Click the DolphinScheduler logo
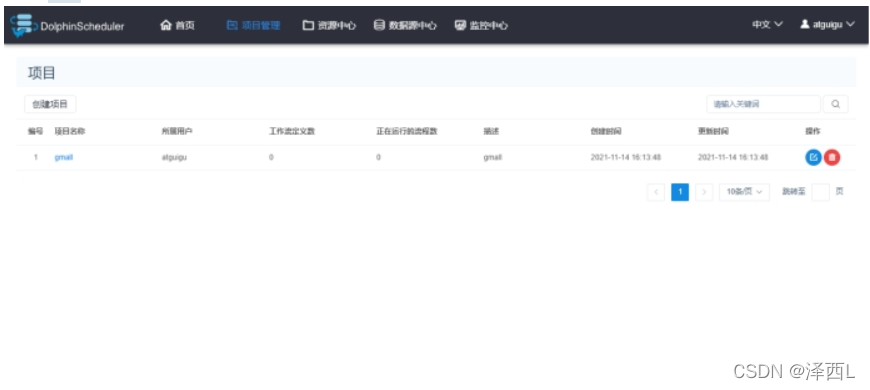This screenshot has width=870, height=390. [67, 26]
